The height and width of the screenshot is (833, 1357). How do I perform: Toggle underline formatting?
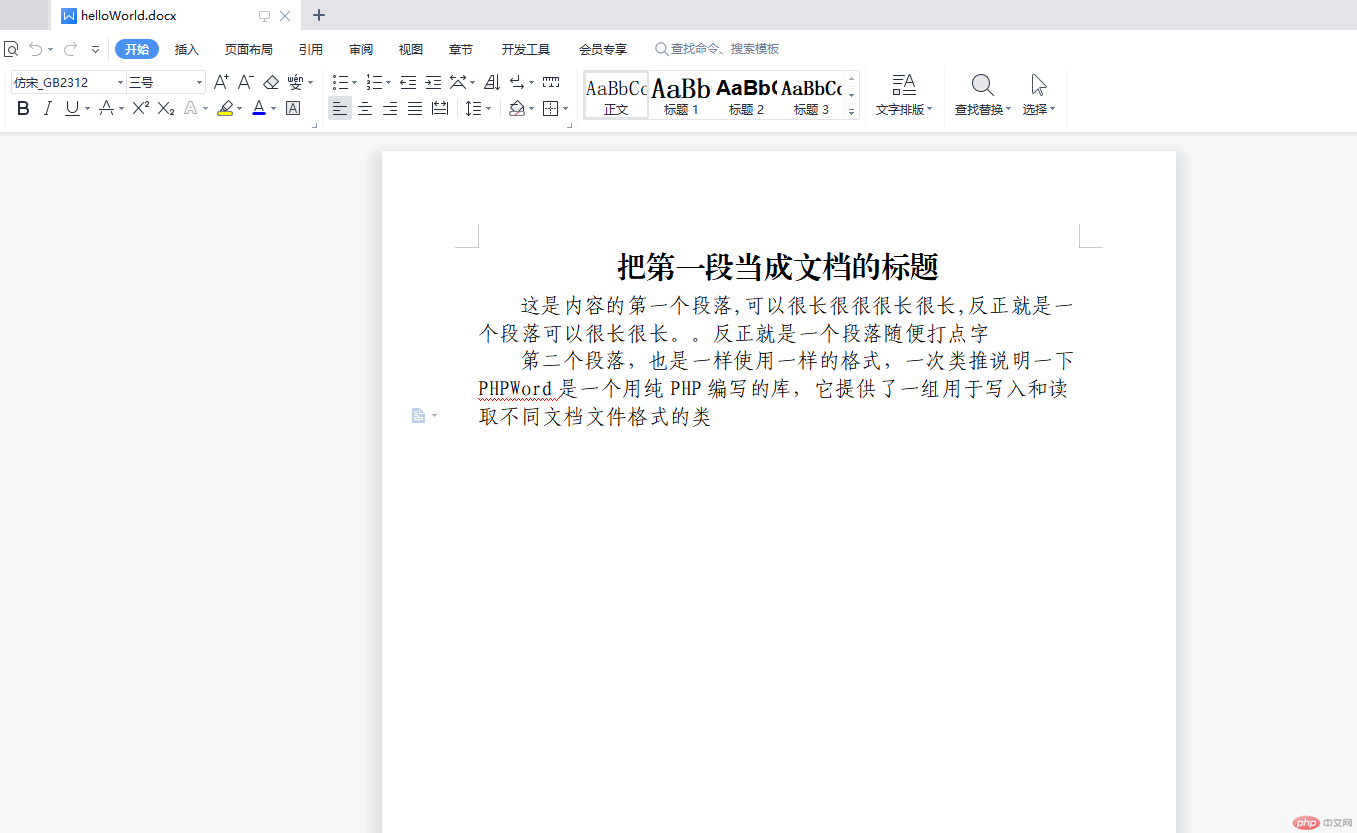72,108
